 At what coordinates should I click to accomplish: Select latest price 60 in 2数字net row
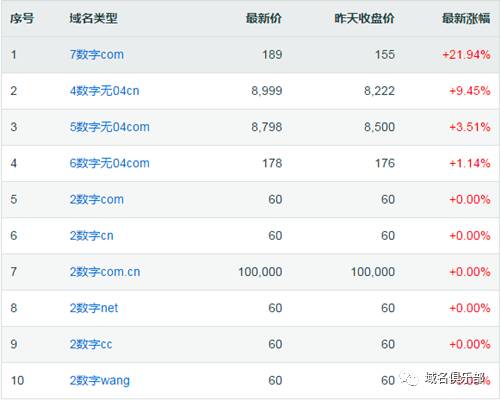pyautogui.click(x=275, y=308)
